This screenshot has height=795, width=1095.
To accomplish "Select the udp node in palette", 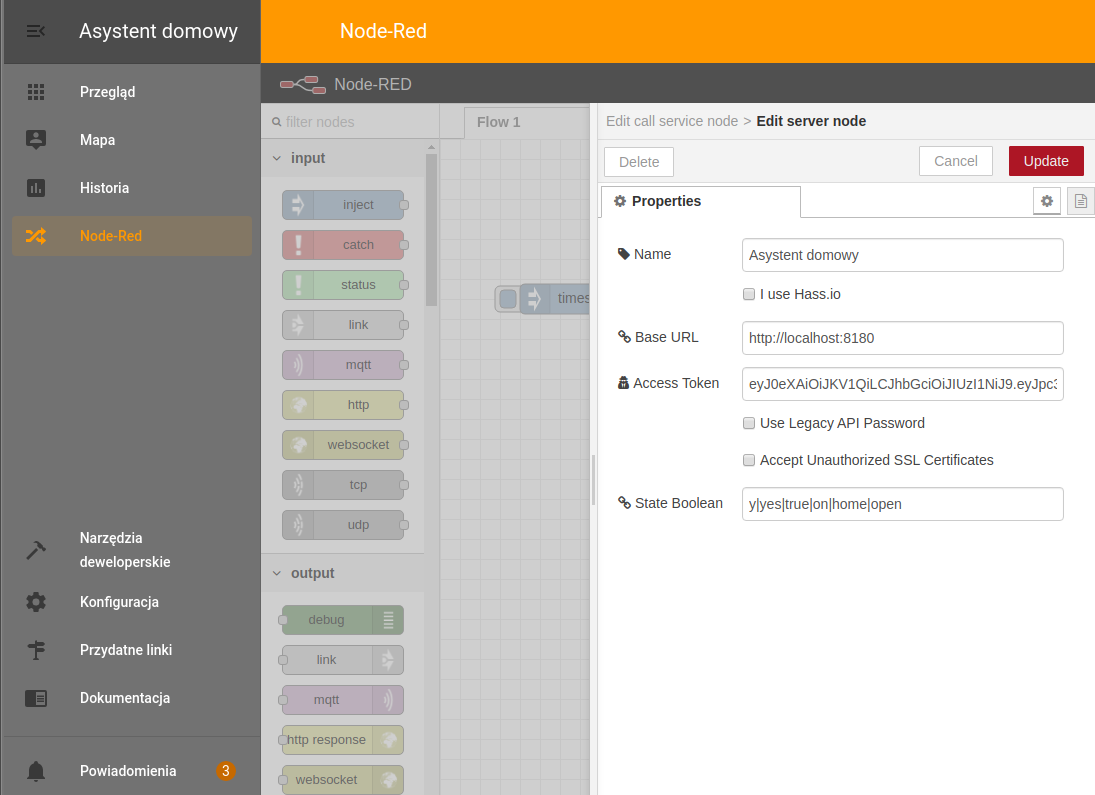I will [343, 525].
